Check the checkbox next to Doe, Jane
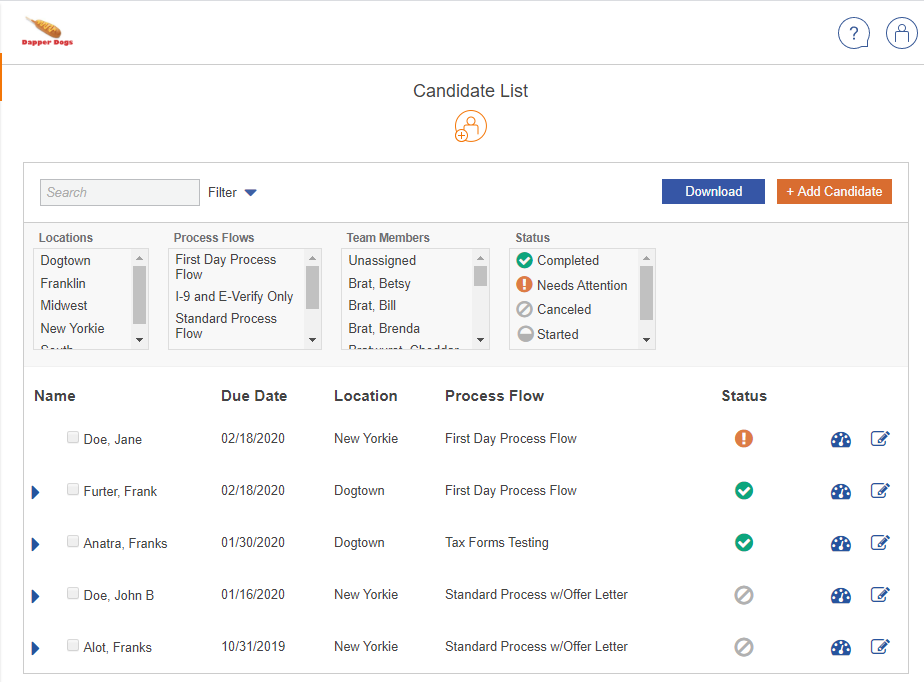924x682 pixels. tap(72, 437)
